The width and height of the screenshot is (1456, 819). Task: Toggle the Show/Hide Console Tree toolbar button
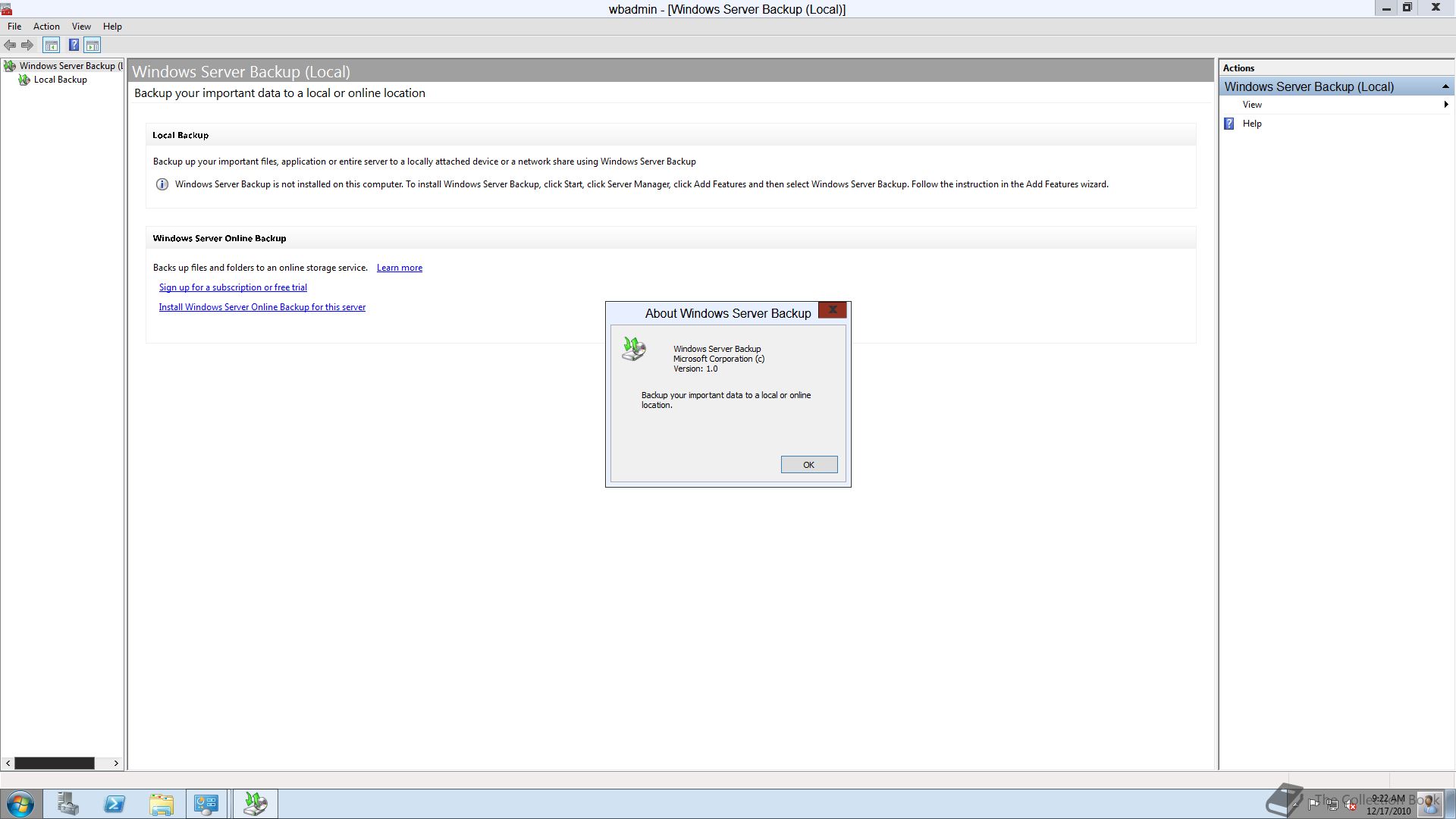pyautogui.click(x=52, y=45)
